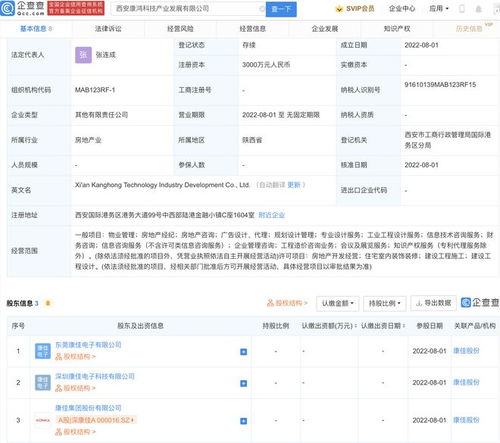Screen dimensions: 500x443
Task: Switch to the 基本信息 tab
Action: click(36, 29)
